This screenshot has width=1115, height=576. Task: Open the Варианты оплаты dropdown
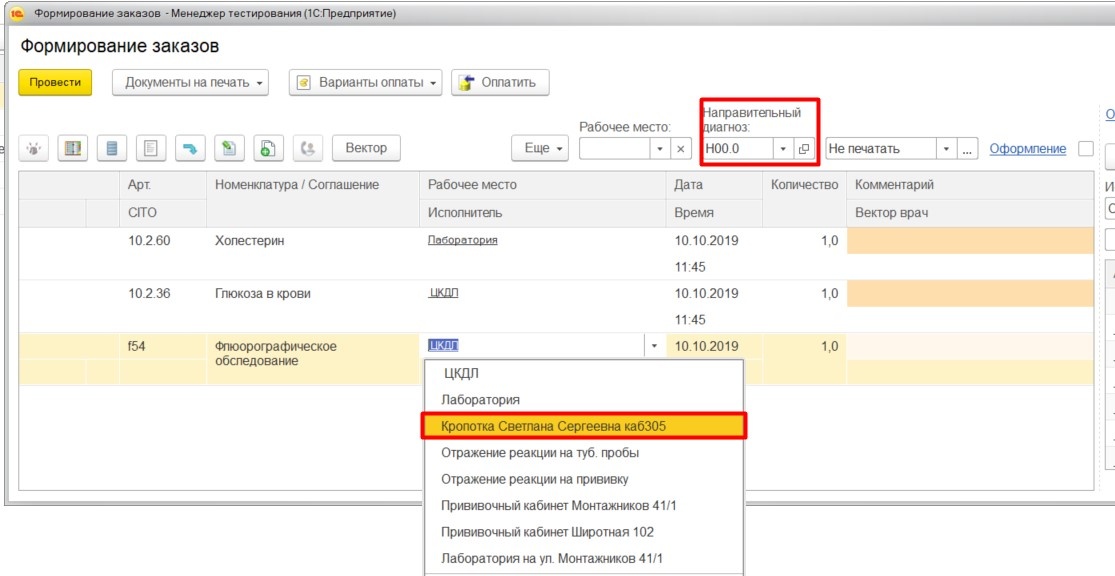tap(365, 83)
